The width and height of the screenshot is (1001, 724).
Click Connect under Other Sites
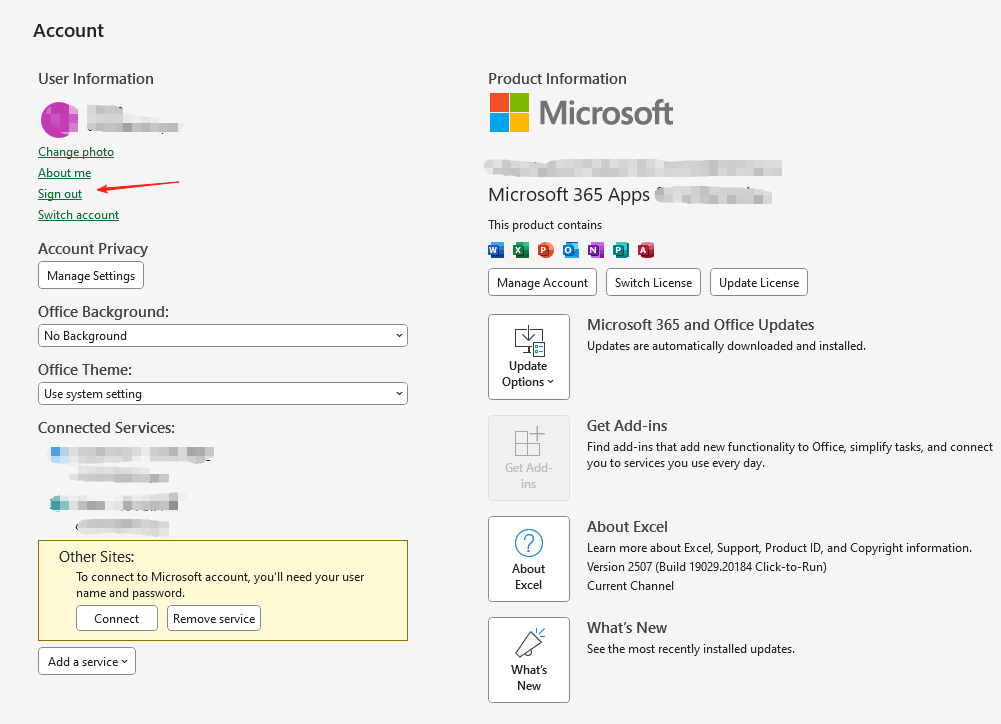pyautogui.click(x=117, y=619)
